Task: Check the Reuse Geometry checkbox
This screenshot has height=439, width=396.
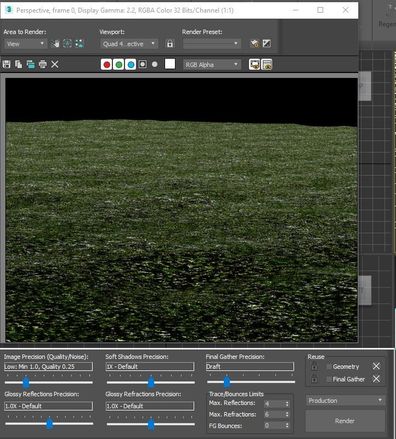Action: coord(329,367)
